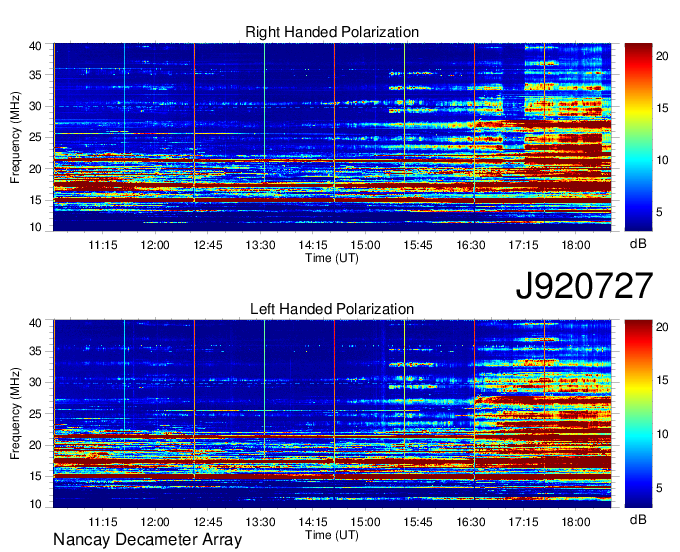This screenshot has height=552, width=680.
Task: Click the top color bar's 5 dB label
Action: pyautogui.click(x=660, y=212)
